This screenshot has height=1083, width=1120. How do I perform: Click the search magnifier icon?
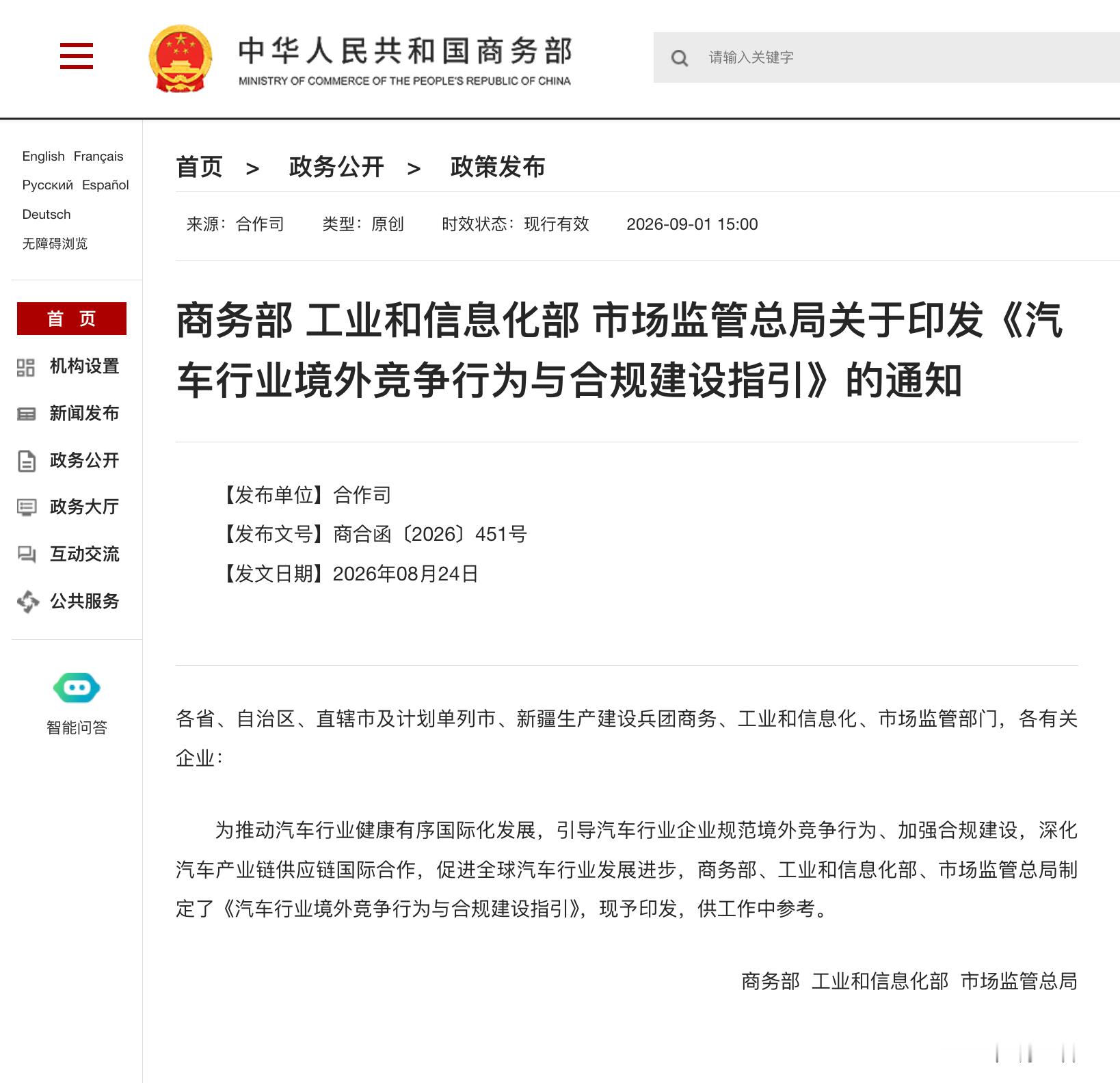tap(679, 58)
